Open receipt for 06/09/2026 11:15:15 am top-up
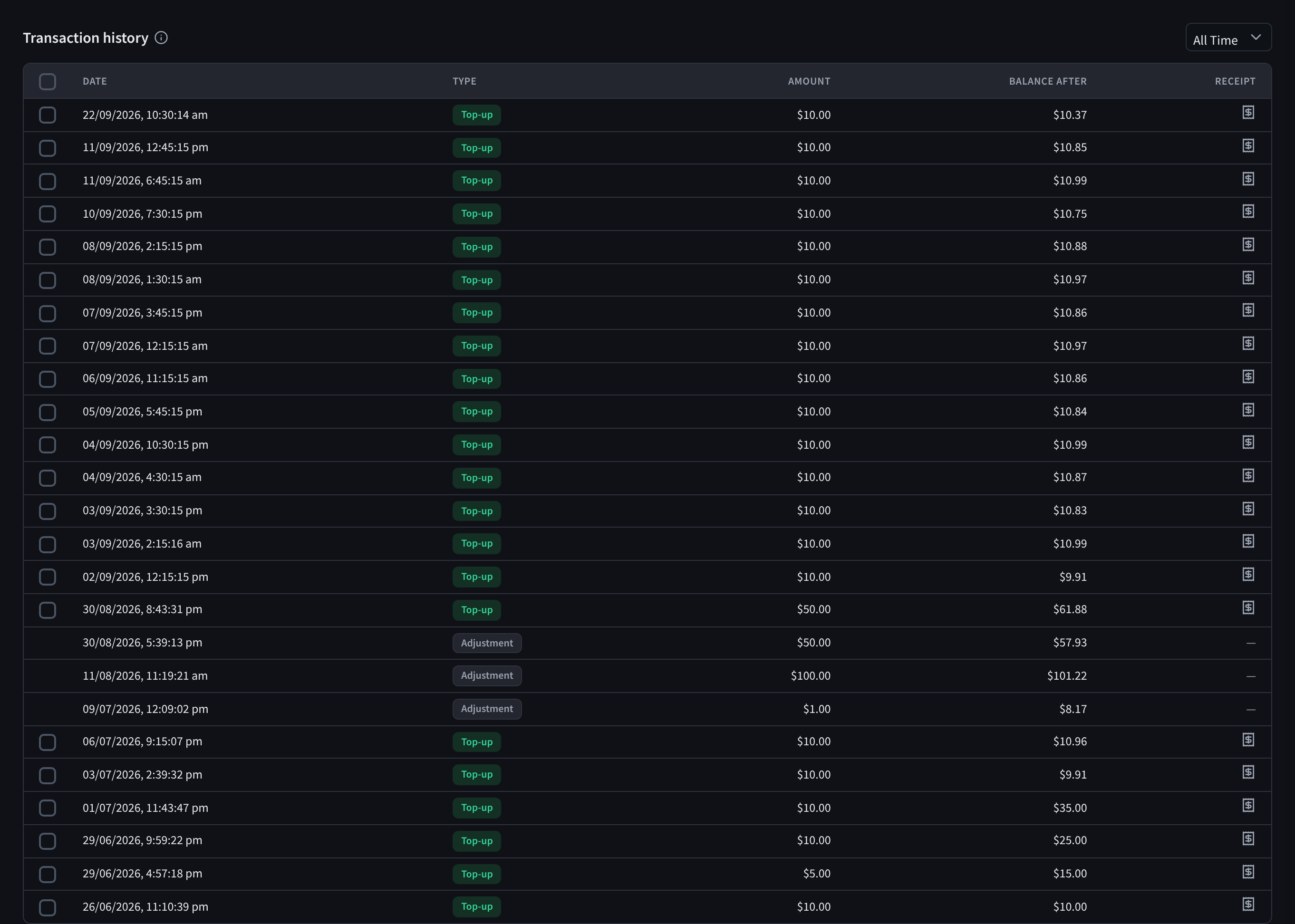This screenshot has width=1295, height=924. point(1248,376)
